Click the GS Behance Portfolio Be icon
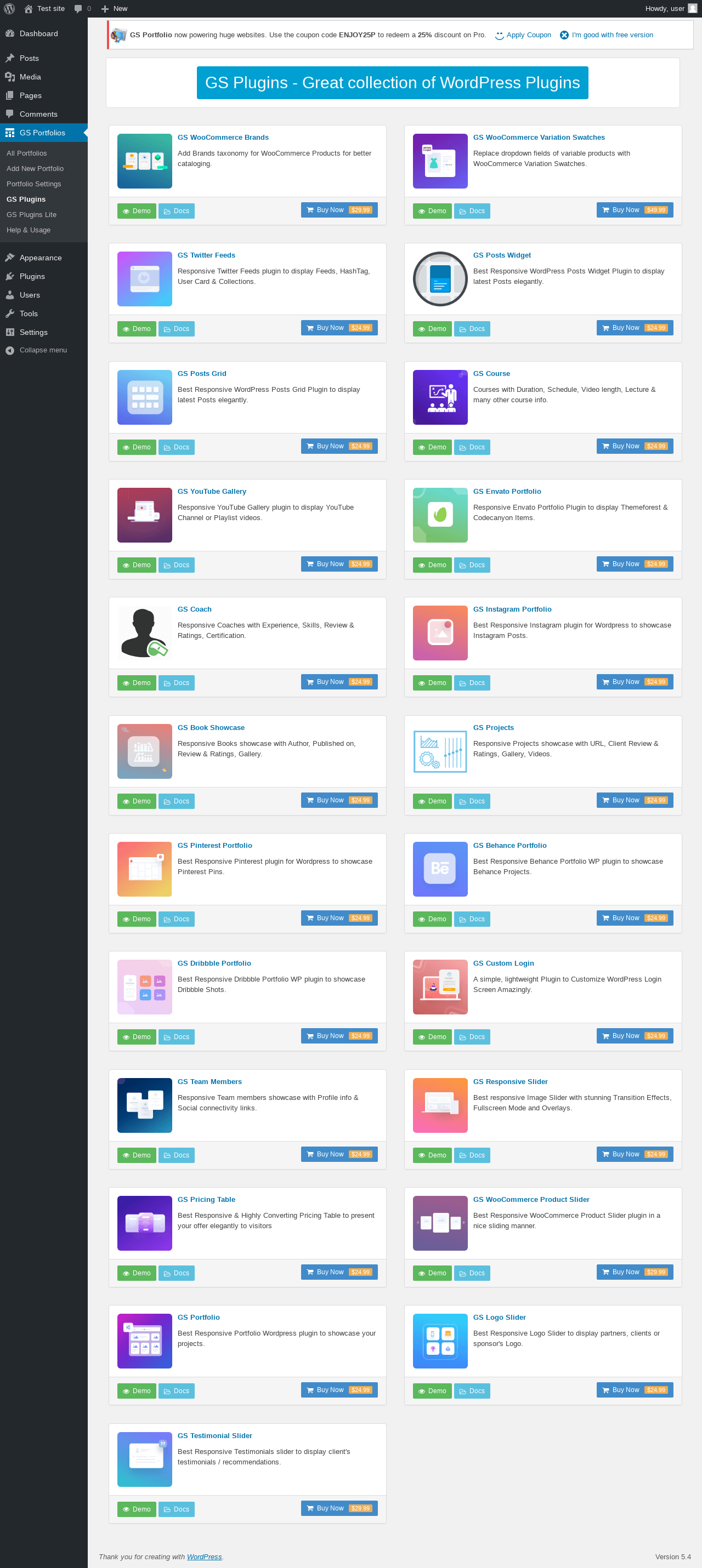This screenshot has width=702, height=1568. tap(440, 869)
